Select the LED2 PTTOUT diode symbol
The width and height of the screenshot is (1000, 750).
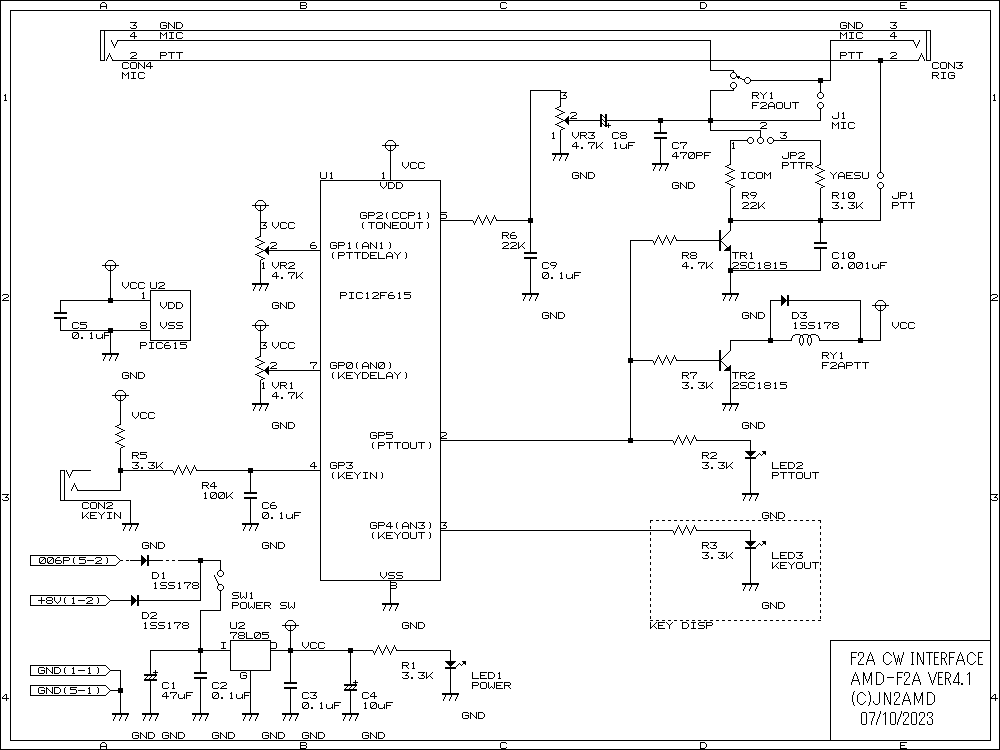click(x=751, y=456)
